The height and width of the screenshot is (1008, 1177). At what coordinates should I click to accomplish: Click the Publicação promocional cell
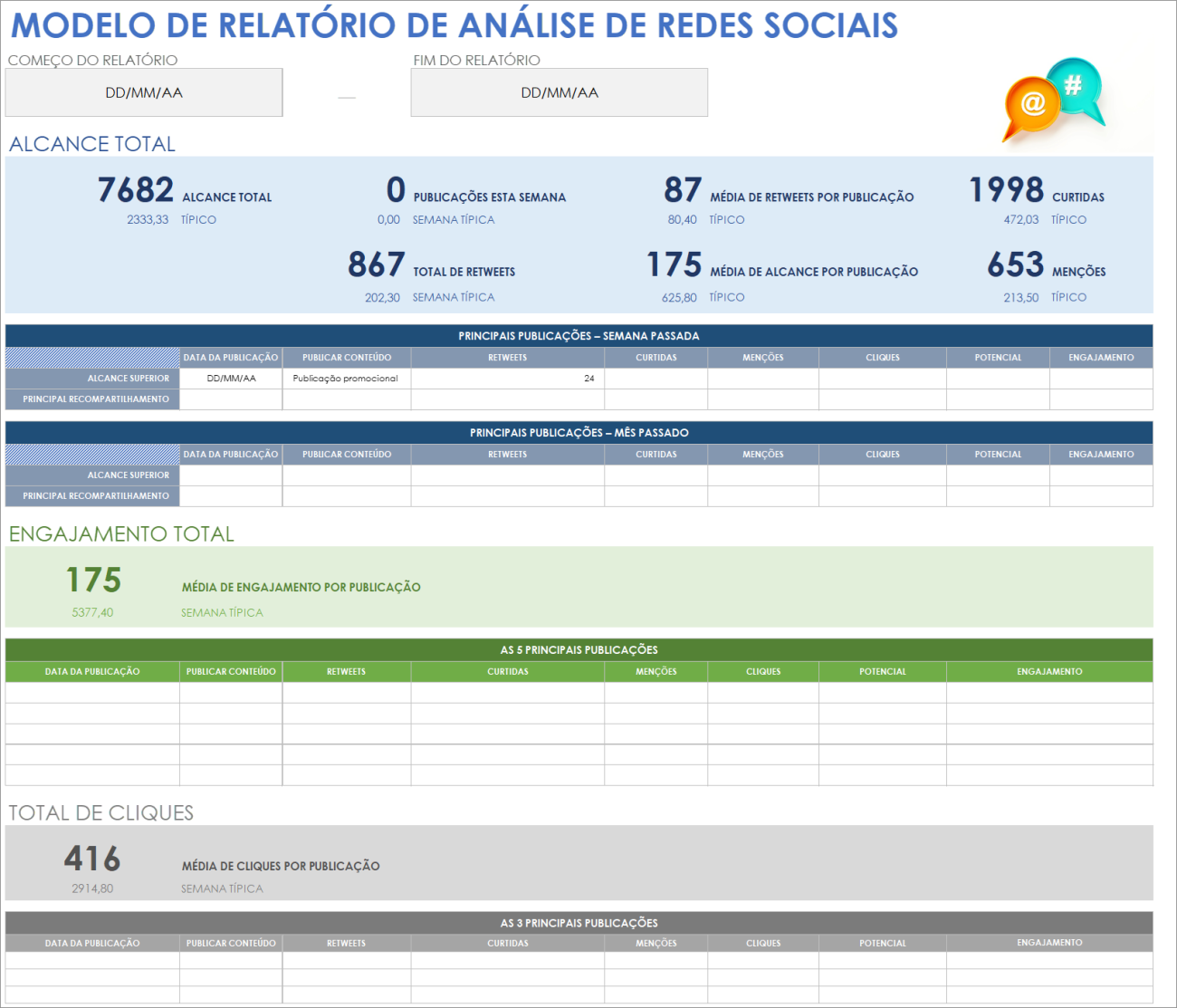click(x=346, y=379)
